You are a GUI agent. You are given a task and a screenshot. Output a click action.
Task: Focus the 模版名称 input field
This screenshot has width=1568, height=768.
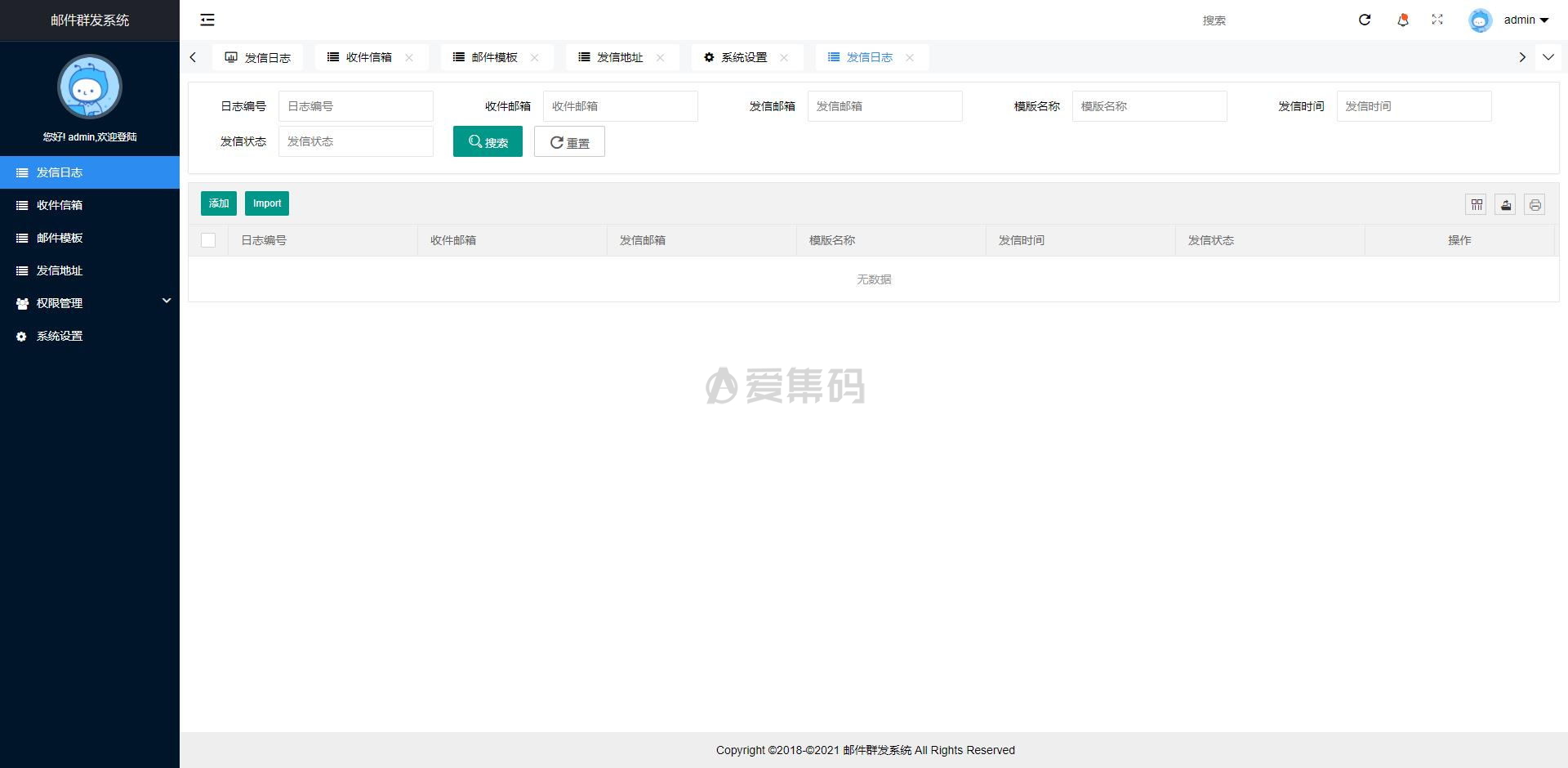point(1150,106)
